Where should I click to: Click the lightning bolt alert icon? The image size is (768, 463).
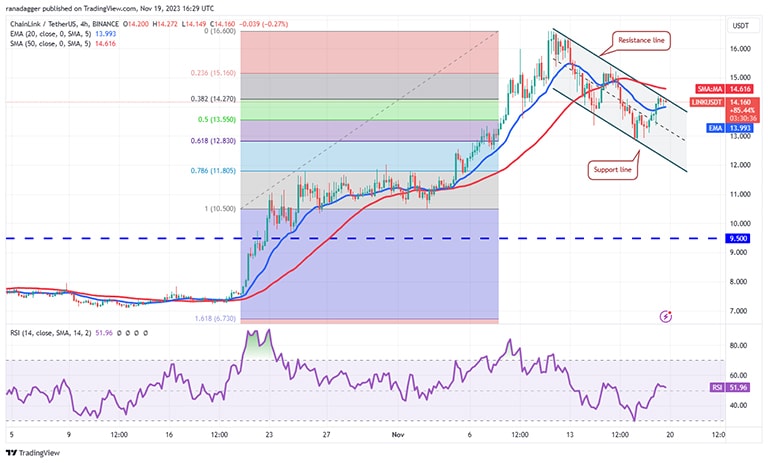coord(665,316)
